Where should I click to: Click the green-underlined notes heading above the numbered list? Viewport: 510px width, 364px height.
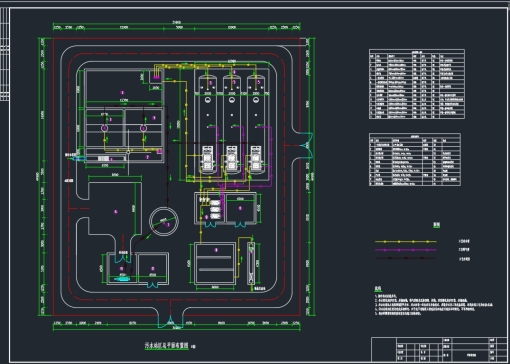click(x=378, y=289)
